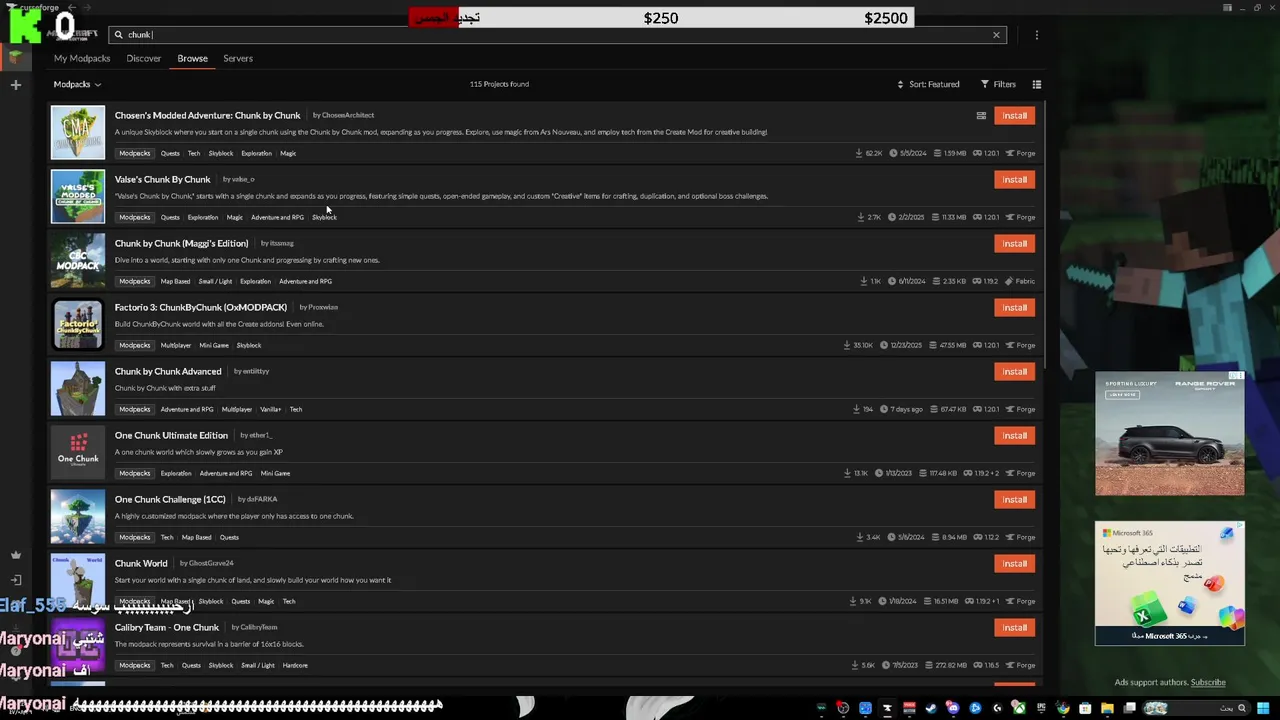Click the Subscribe link under ads

pyautogui.click(x=1208, y=682)
